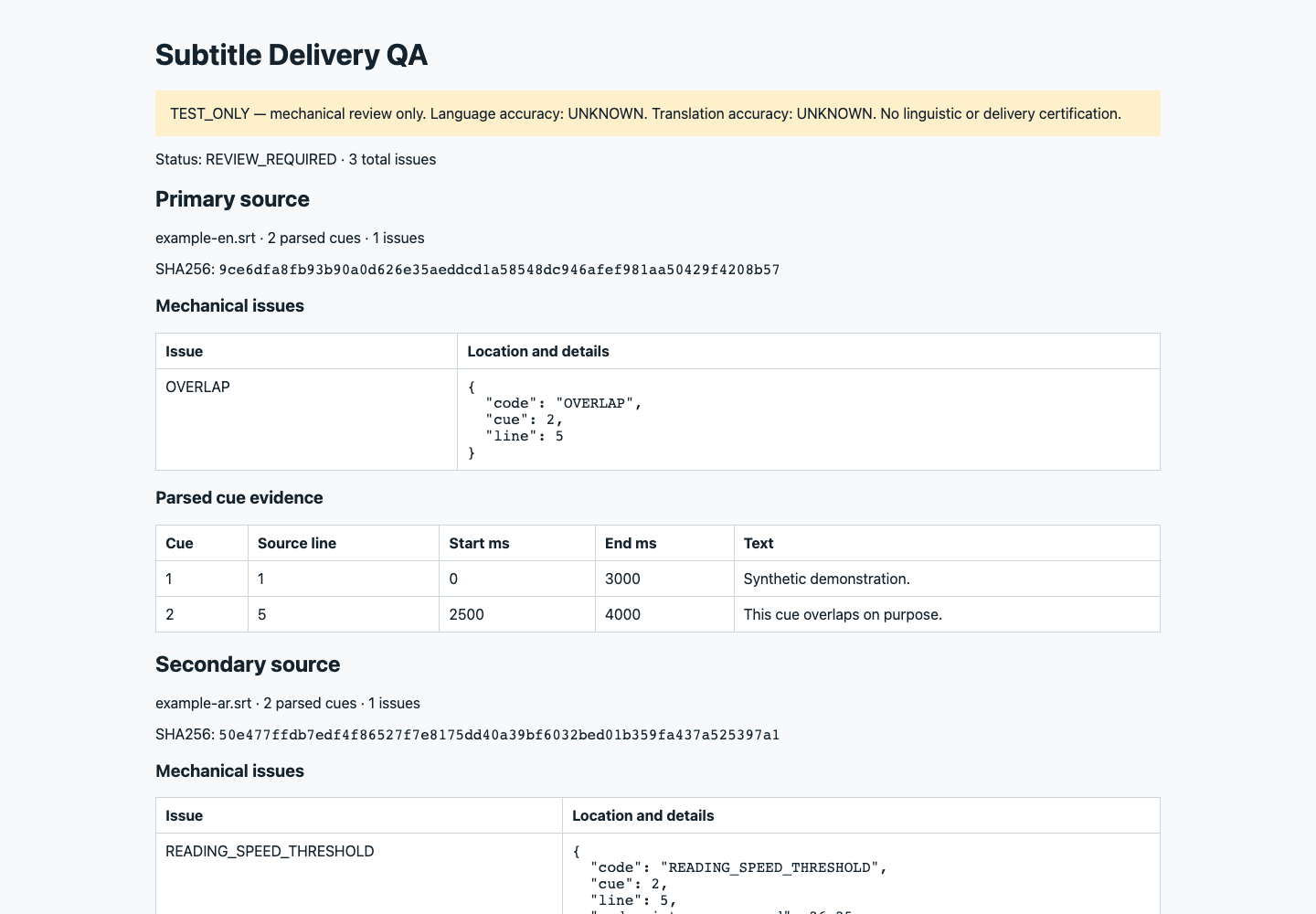Click the OVERLAP issue cell
The image size is (1316, 914).
(306, 420)
